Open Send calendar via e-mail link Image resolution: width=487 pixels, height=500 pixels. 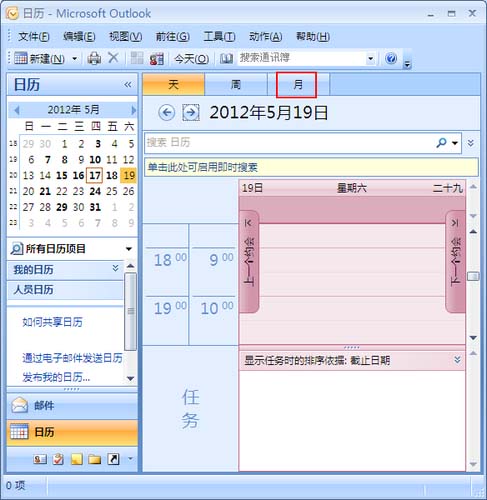tap(72, 358)
